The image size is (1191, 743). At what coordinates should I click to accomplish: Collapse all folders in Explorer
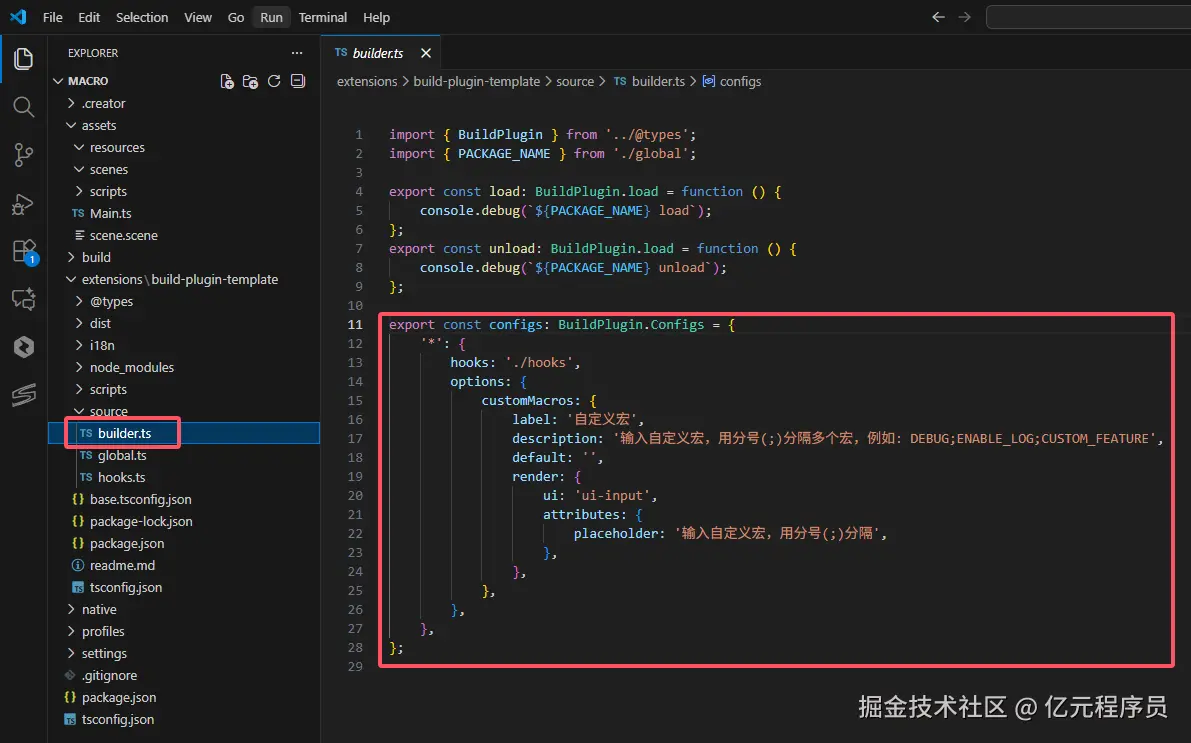point(297,81)
